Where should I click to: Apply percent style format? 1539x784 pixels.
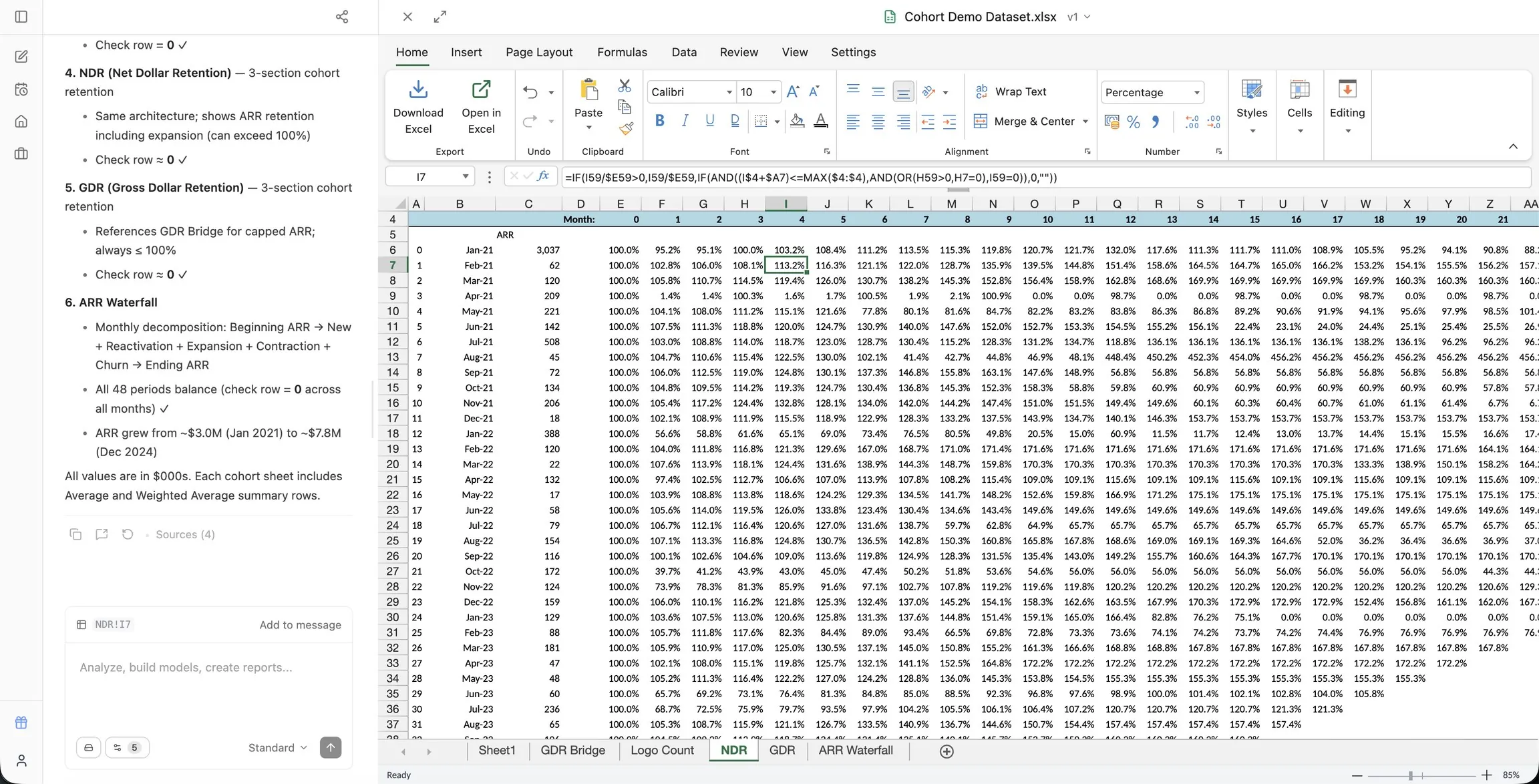point(1134,122)
